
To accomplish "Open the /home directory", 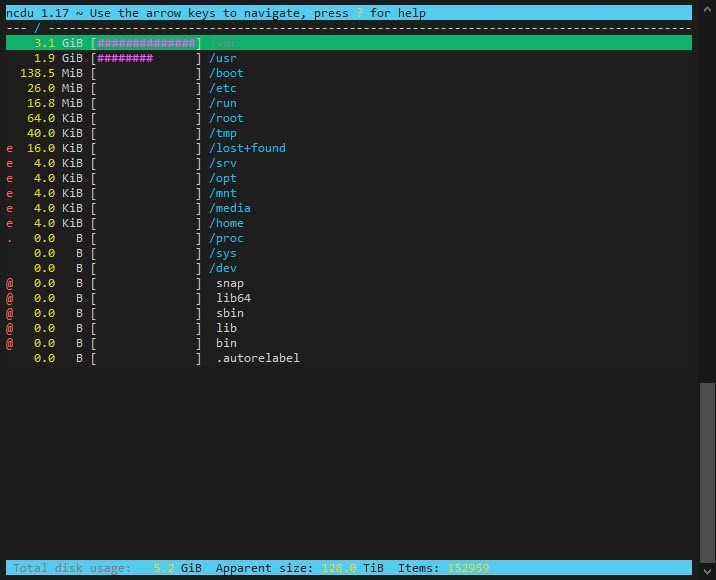I will point(226,223).
